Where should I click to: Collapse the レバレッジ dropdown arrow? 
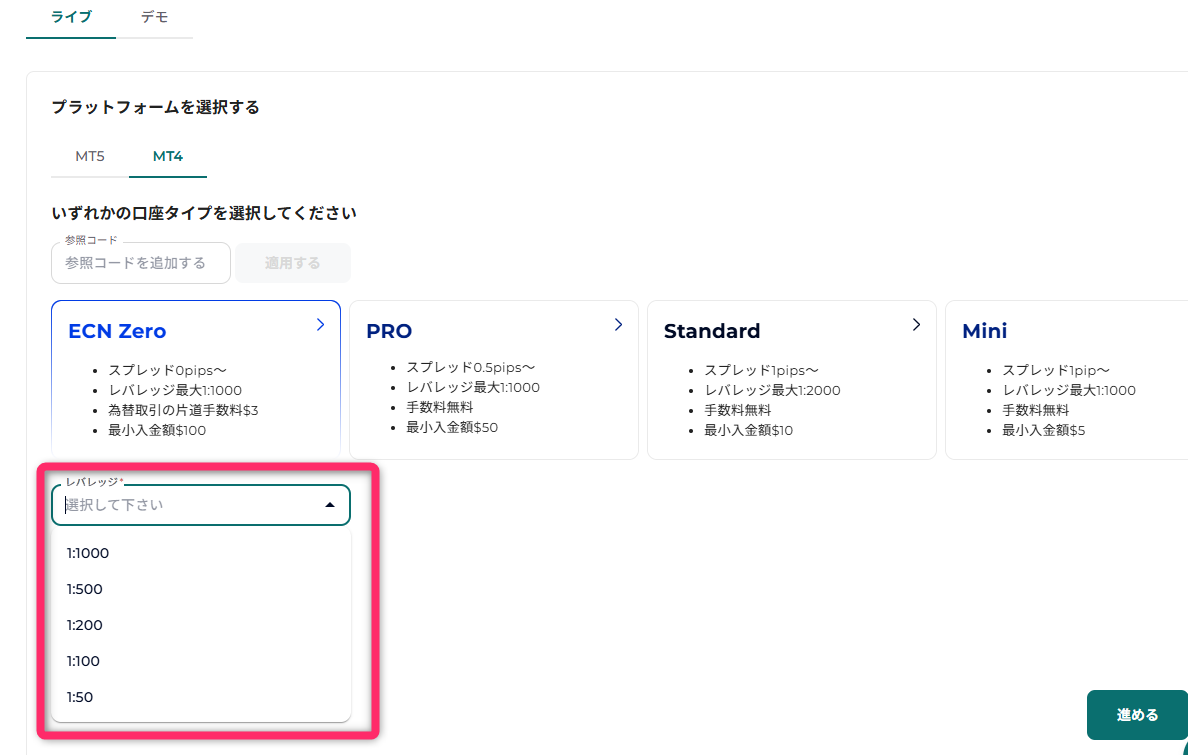click(x=330, y=505)
